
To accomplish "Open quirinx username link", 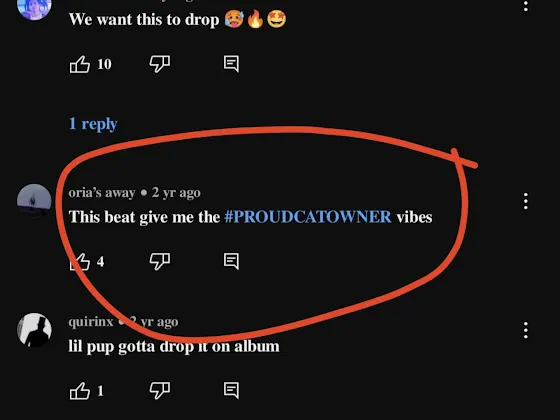I will pyautogui.click(x=91, y=322).
